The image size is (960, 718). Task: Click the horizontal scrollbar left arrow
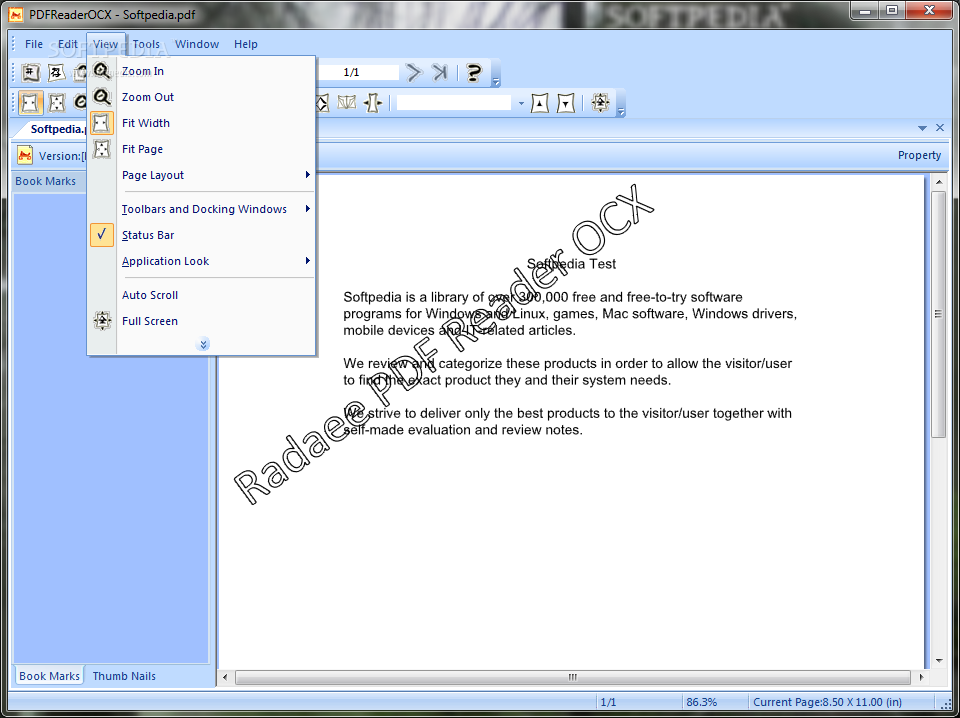coord(225,677)
